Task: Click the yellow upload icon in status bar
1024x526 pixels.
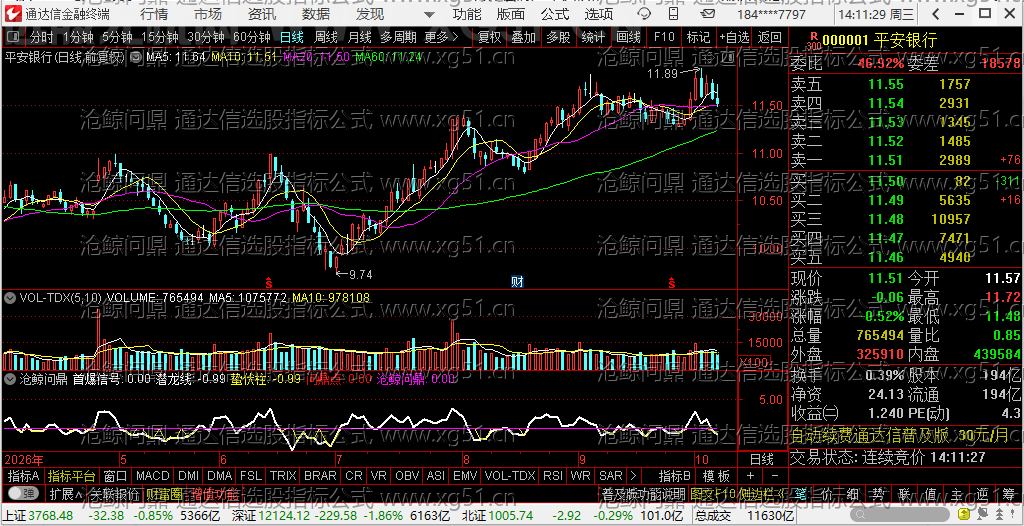Action: coord(964,514)
